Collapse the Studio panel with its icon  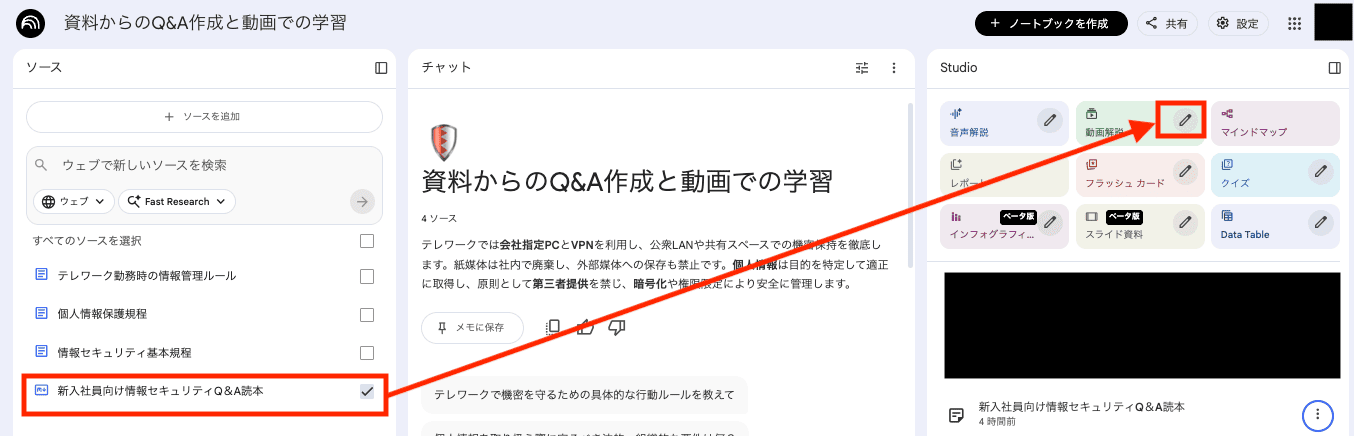coord(1334,68)
